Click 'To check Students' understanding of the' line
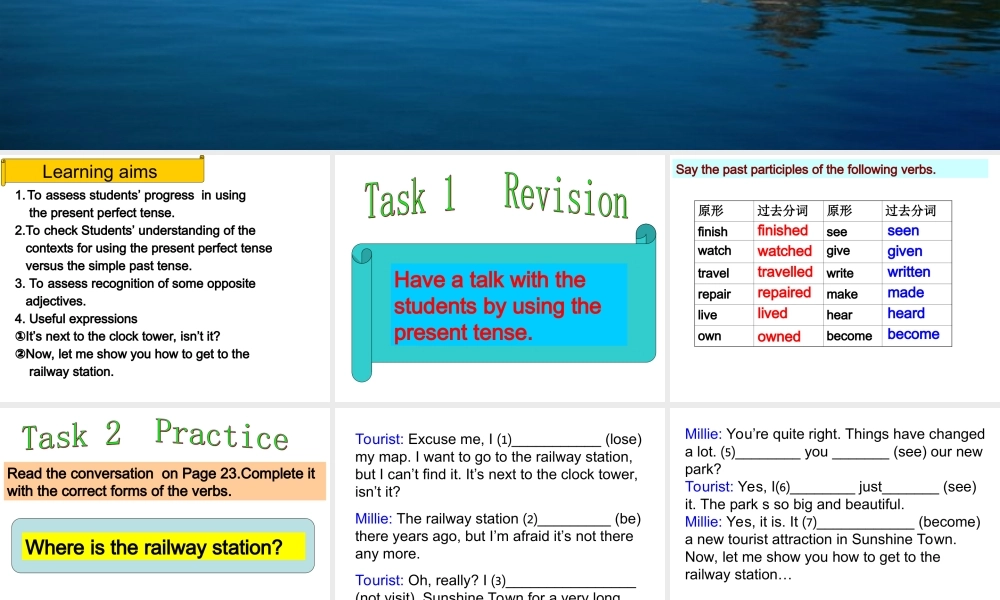 tap(135, 230)
